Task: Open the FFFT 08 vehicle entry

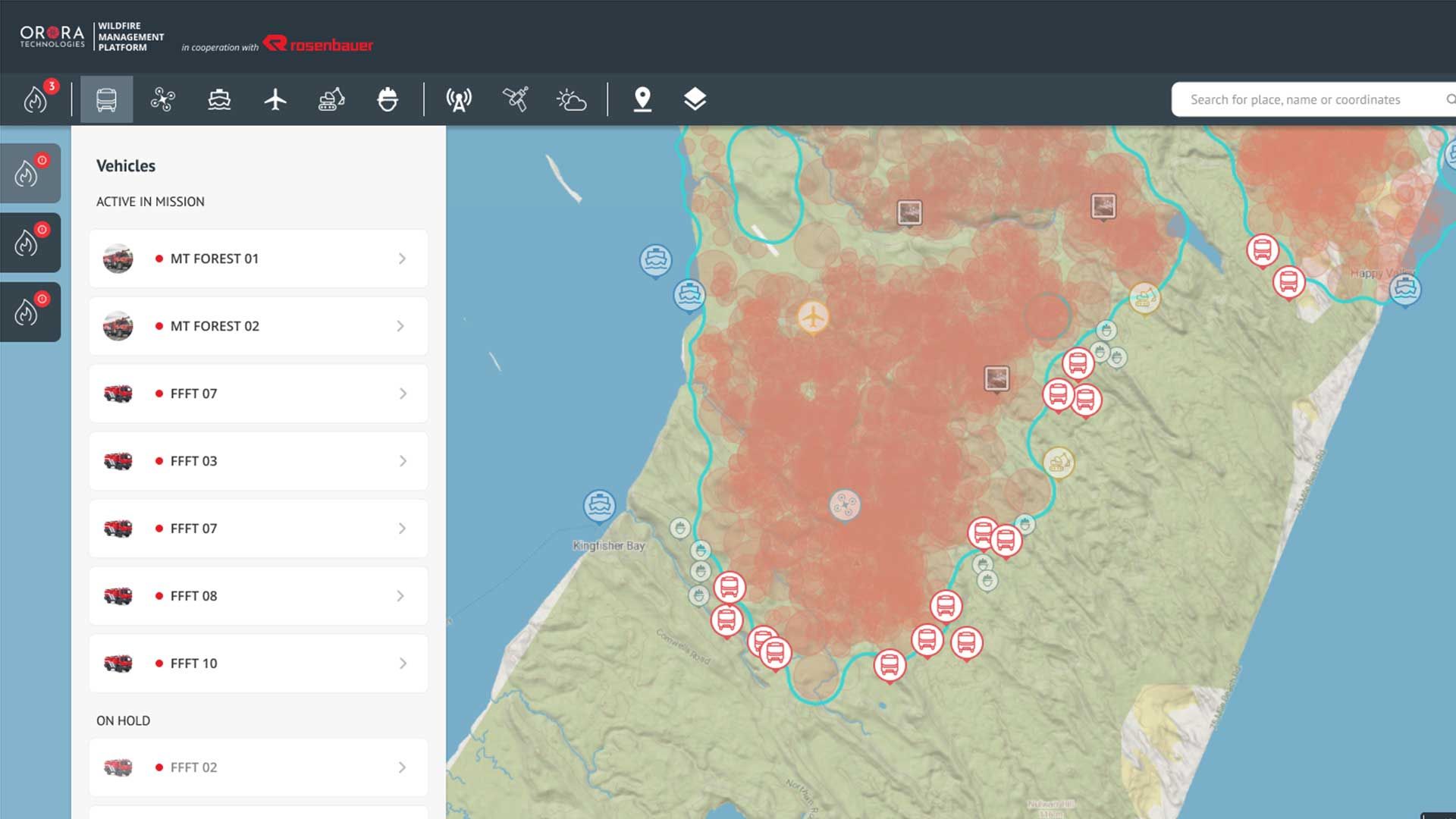Action: point(258,596)
